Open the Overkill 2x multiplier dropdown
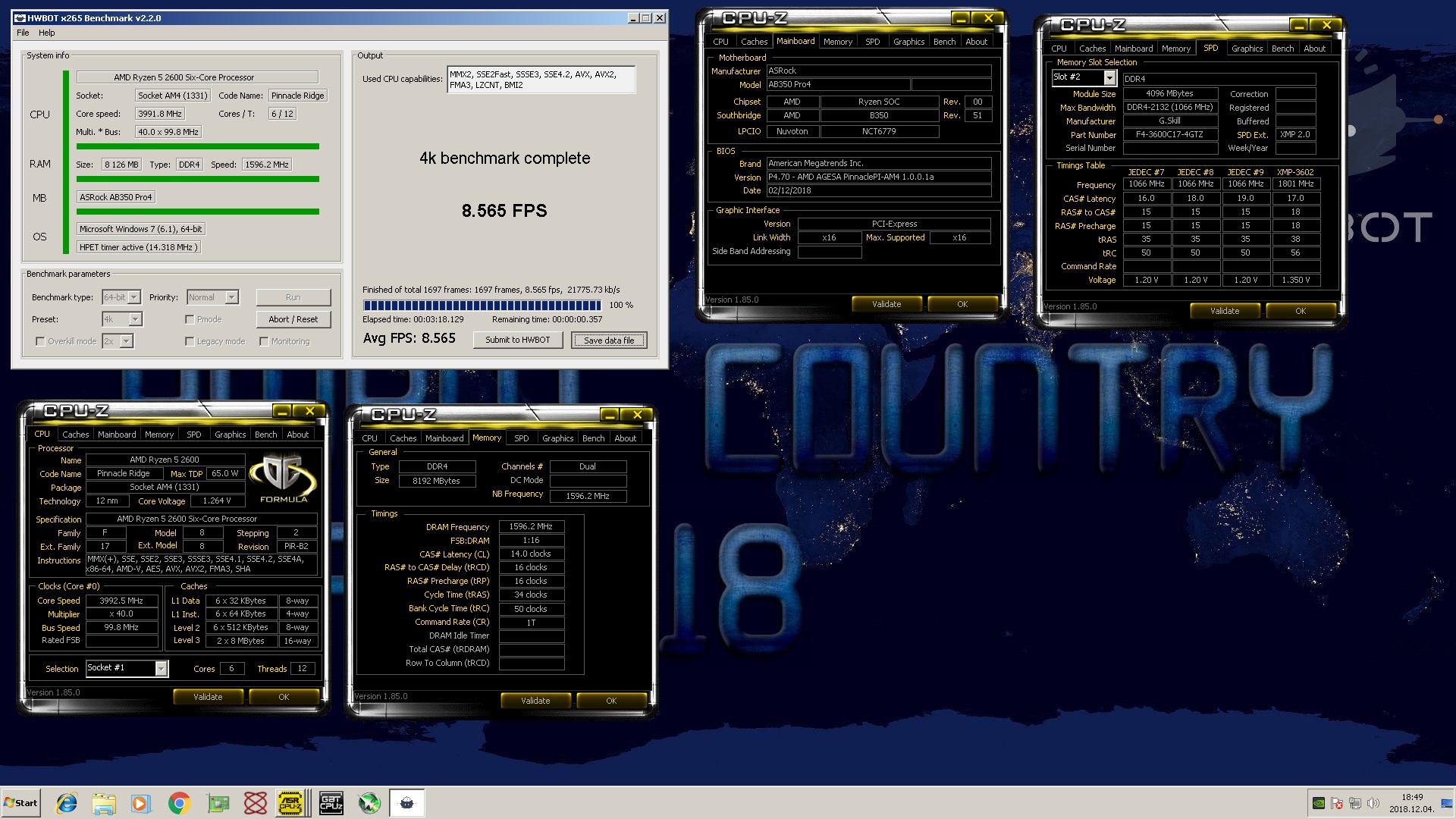Image resolution: width=1456 pixels, height=819 pixels. [118, 341]
